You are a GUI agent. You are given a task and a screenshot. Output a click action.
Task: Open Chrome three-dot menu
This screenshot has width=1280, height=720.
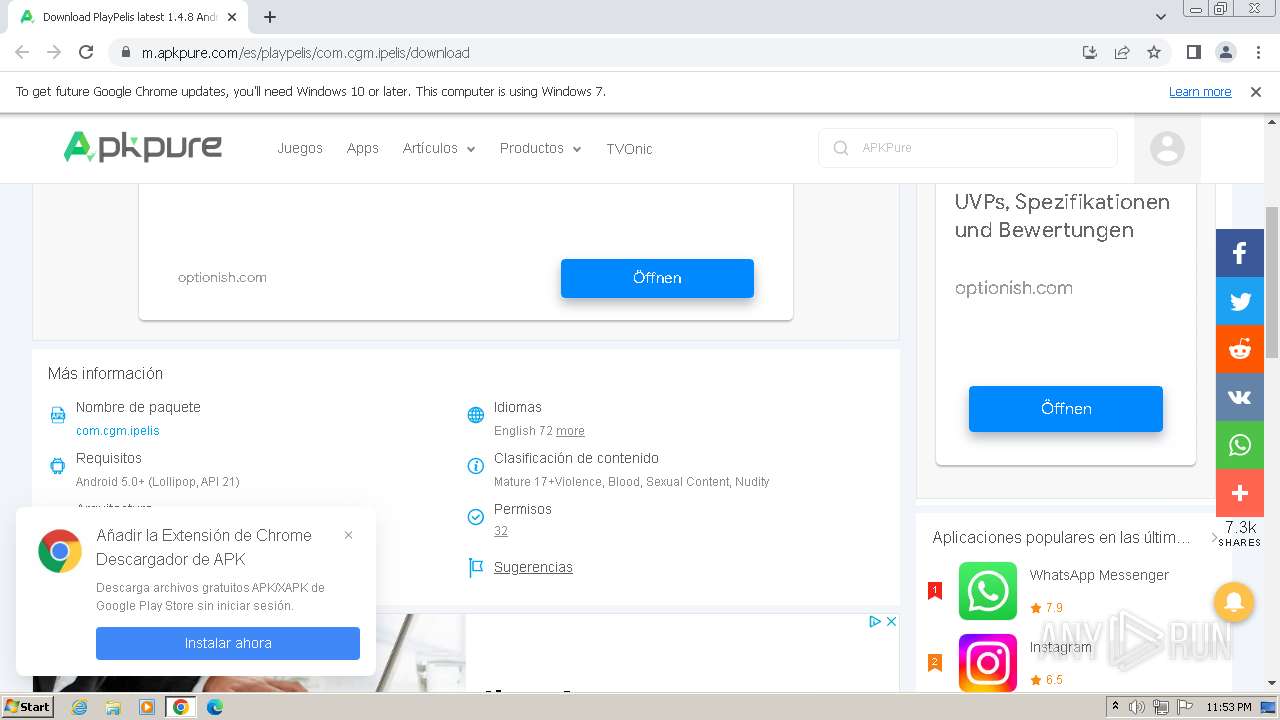pyautogui.click(x=1257, y=52)
